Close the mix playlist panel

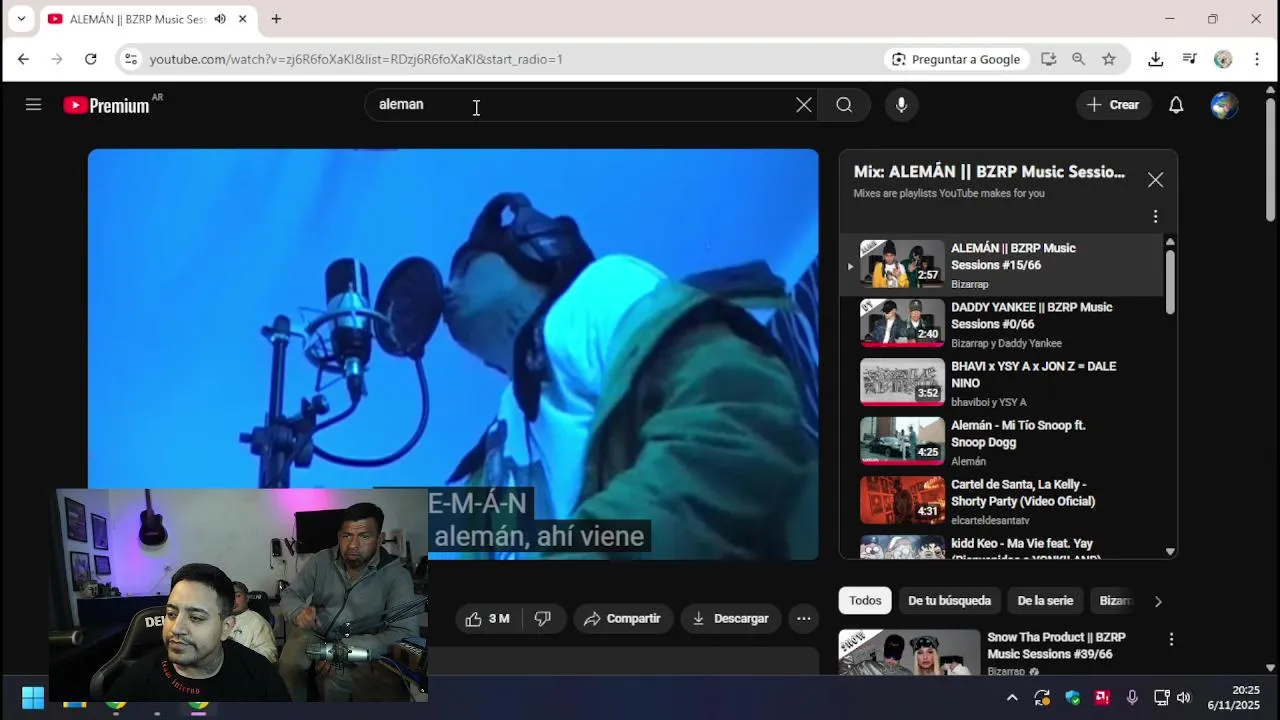1155,180
